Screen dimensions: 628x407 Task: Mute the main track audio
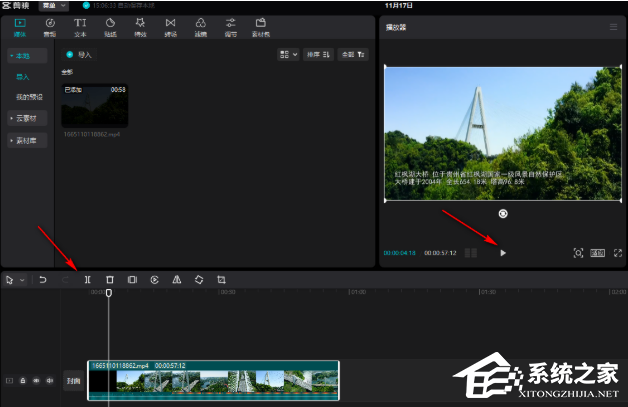point(49,381)
